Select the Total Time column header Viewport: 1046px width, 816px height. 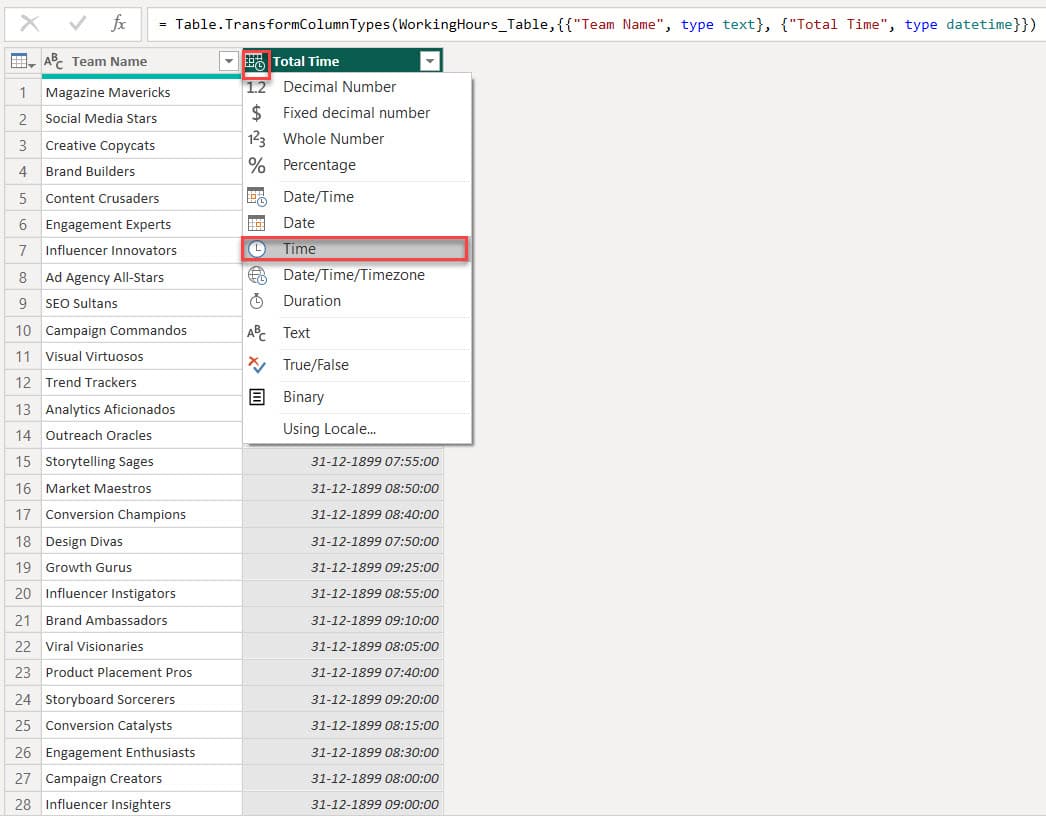coord(343,61)
